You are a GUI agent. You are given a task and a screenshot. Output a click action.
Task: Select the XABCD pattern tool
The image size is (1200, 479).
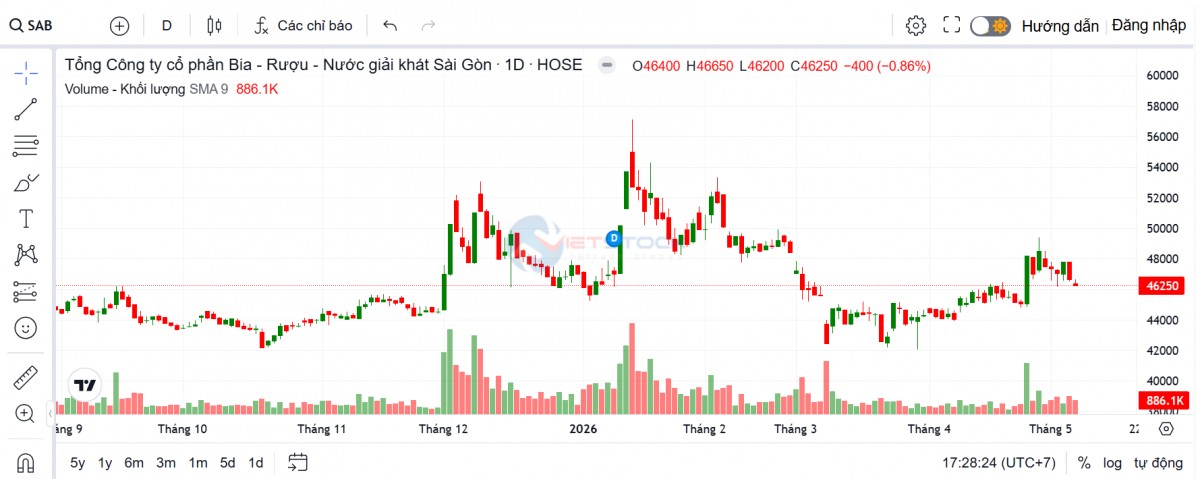26,254
